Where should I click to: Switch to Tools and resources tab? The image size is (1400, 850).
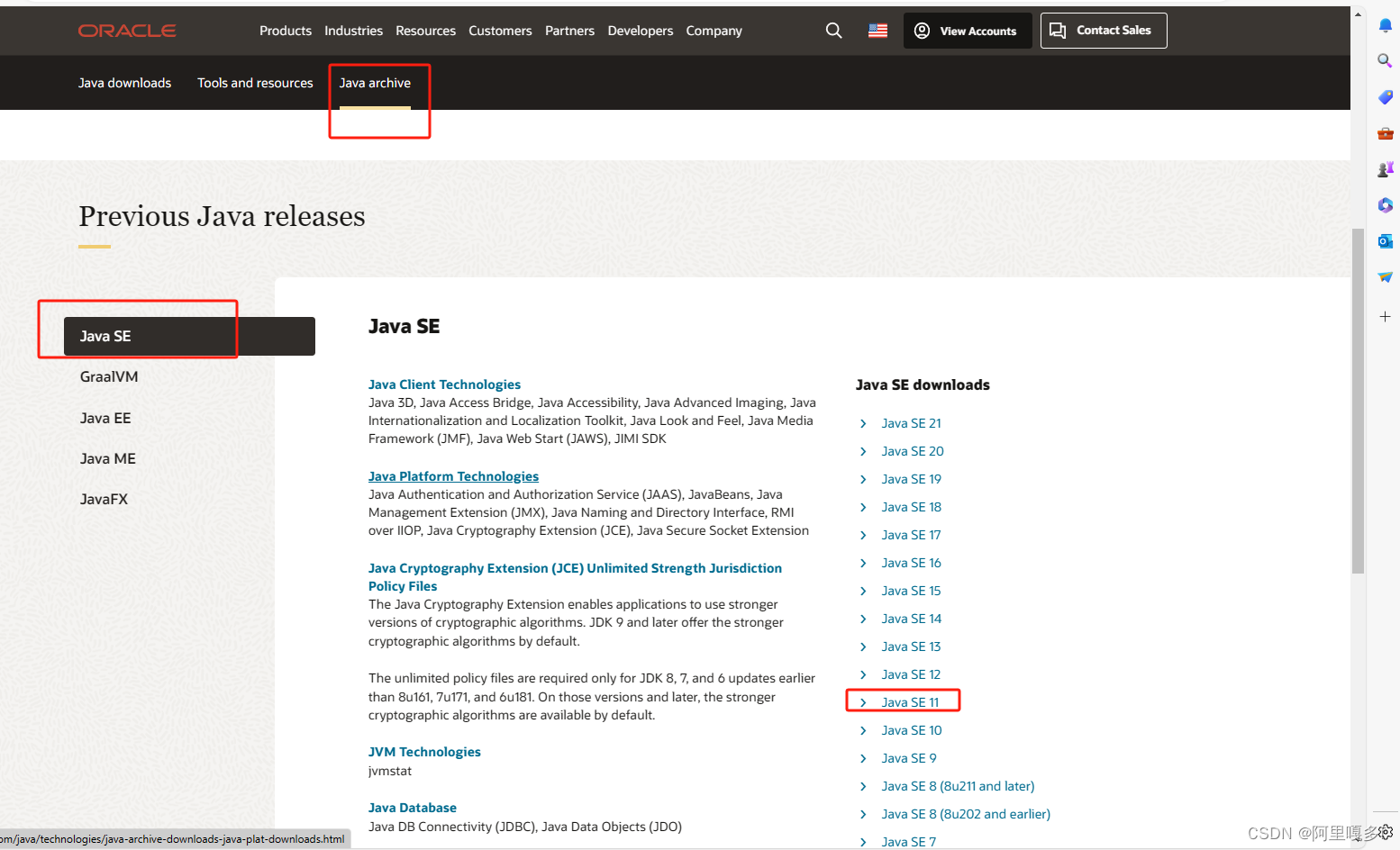255,83
